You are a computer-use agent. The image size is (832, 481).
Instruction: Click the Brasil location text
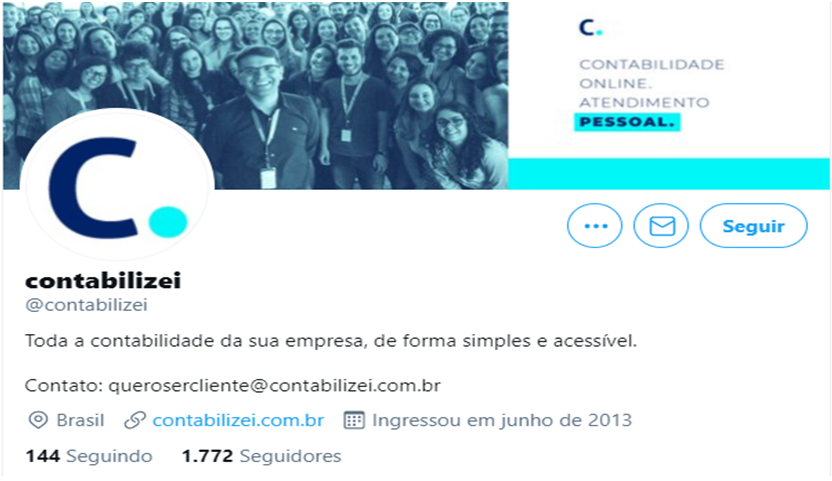pyautogui.click(x=80, y=420)
